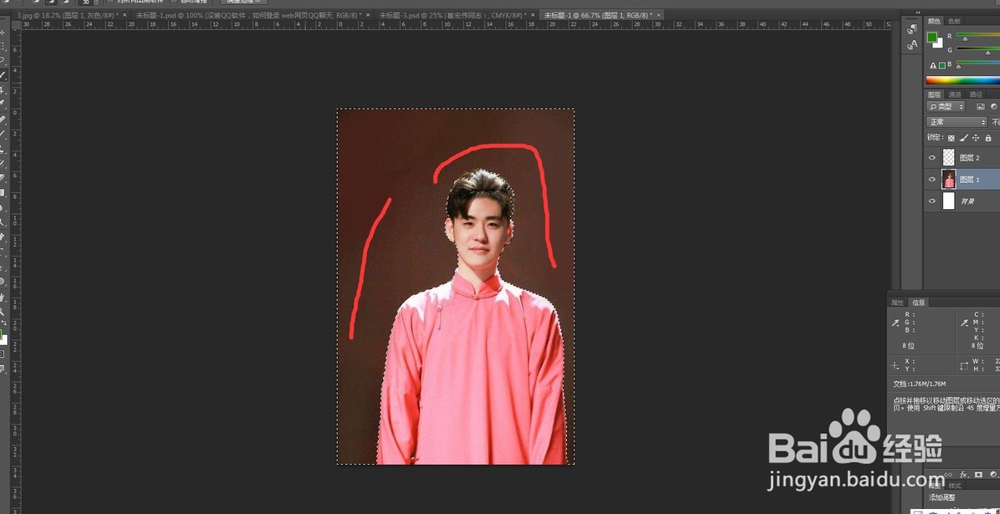Click the white background color swatch

coord(939,44)
